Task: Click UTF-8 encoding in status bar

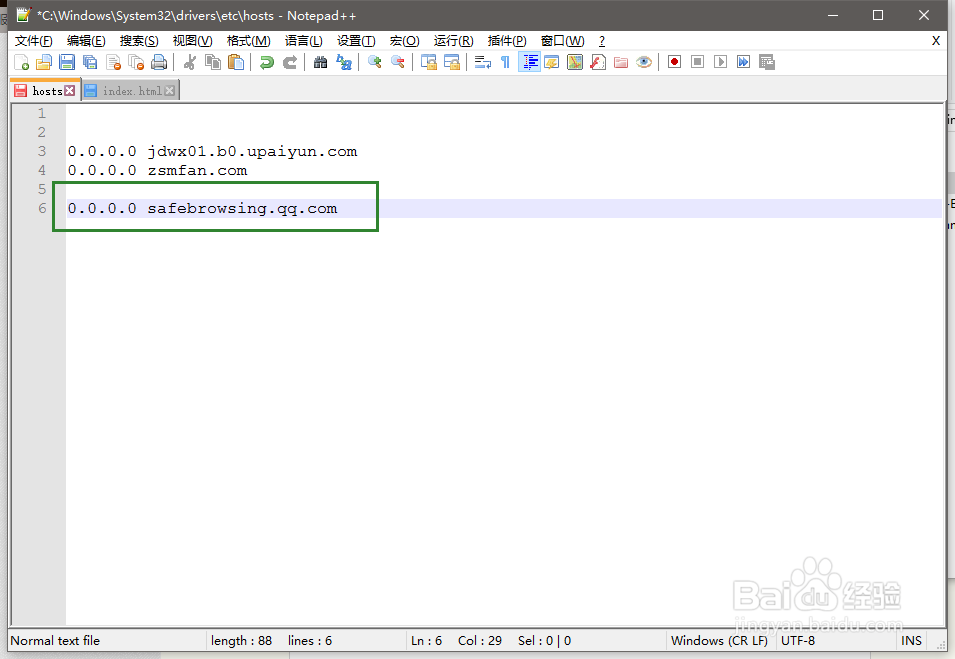Action: 798,641
